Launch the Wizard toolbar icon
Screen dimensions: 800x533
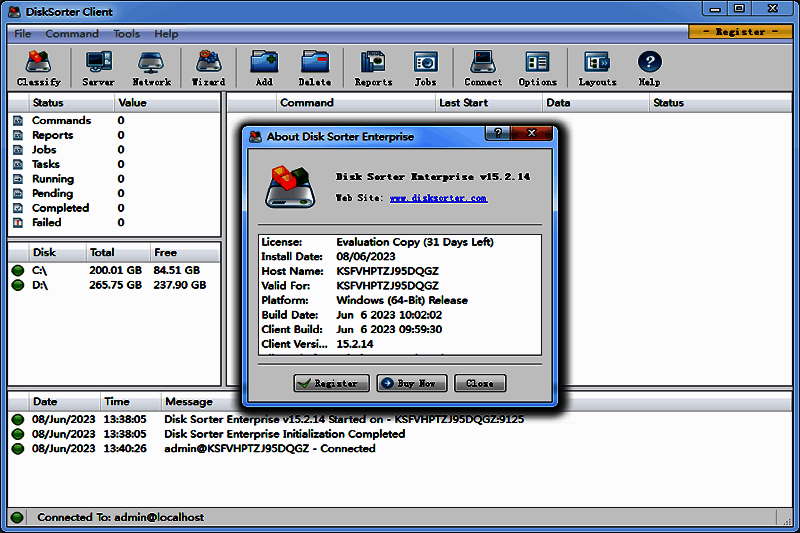pyautogui.click(x=208, y=68)
